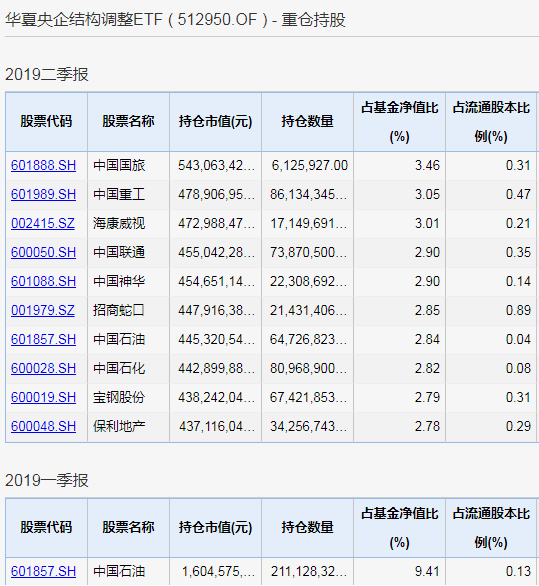The width and height of the screenshot is (539, 586).
Task: Click 股票代码 header in 2019二季报 table
Action: pyautogui.click(x=46, y=121)
